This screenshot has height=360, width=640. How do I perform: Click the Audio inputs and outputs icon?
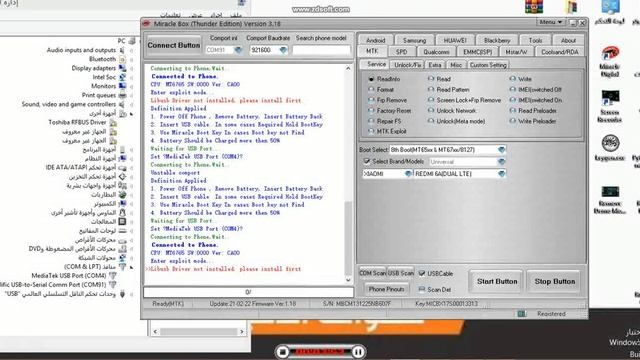click(x=122, y=50)
